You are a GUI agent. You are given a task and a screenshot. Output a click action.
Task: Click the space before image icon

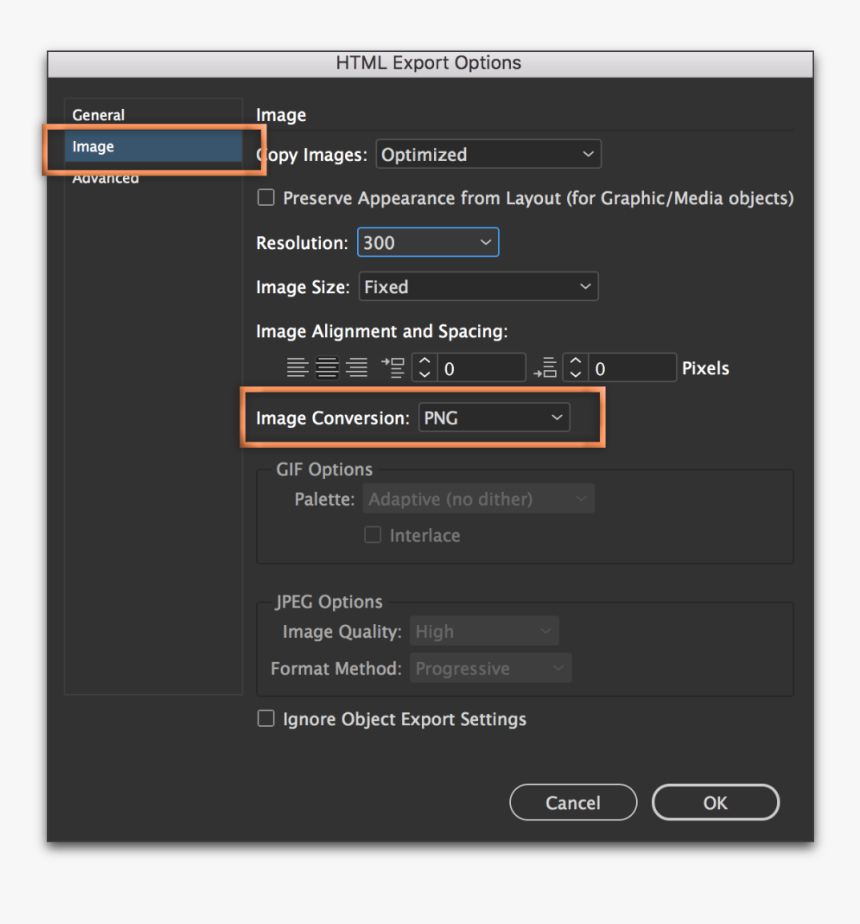(393, 368)
